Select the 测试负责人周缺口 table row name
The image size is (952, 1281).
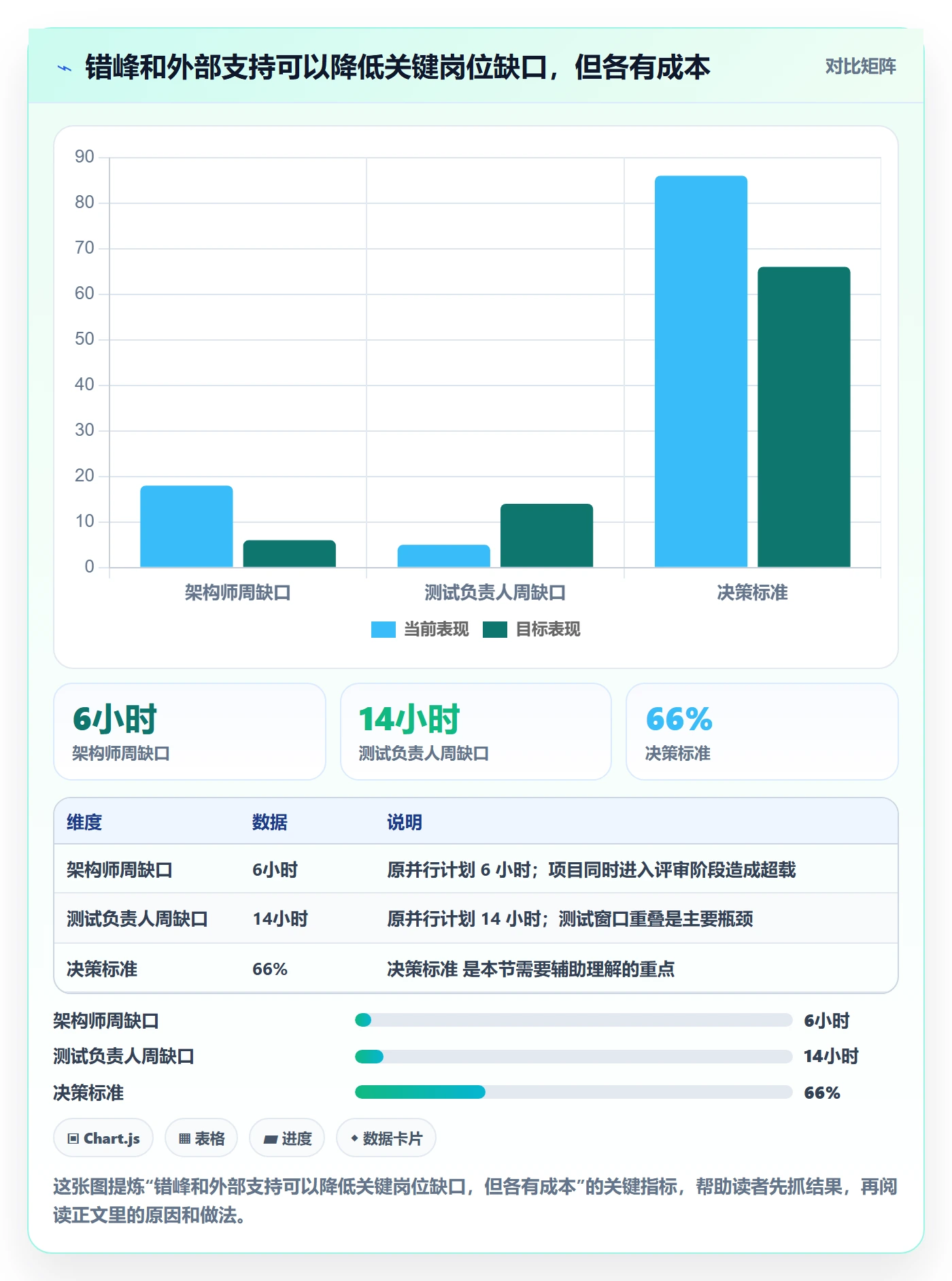(137, 919)
